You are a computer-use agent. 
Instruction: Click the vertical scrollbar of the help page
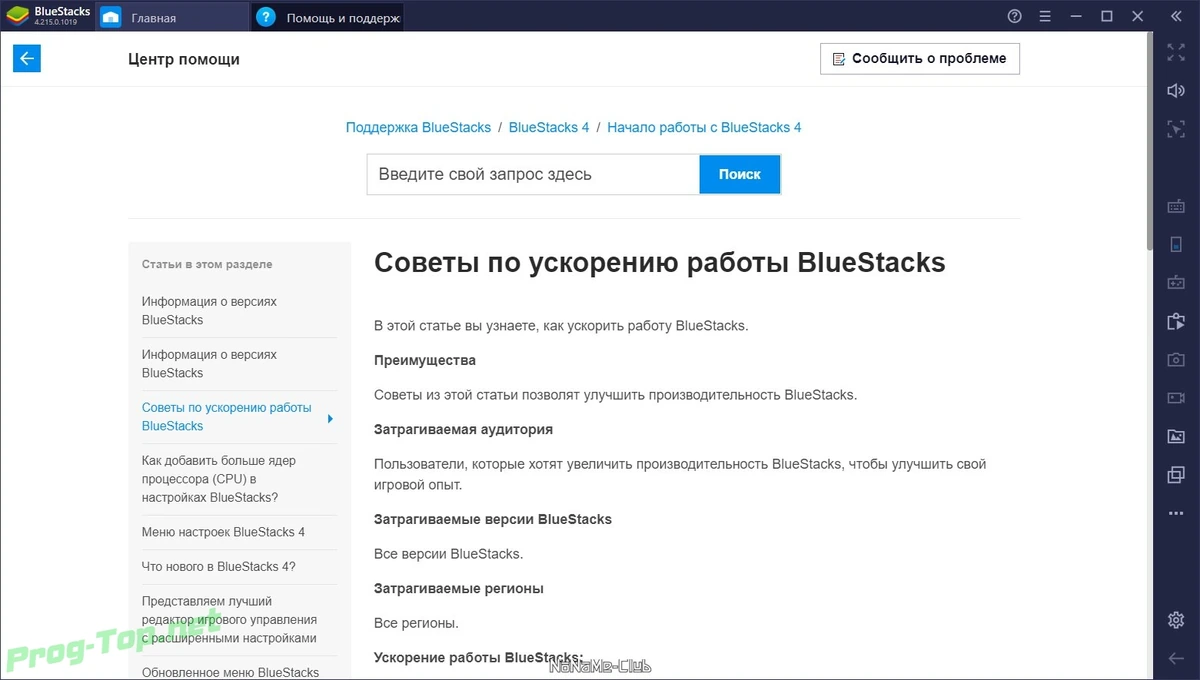point(1148,140)
